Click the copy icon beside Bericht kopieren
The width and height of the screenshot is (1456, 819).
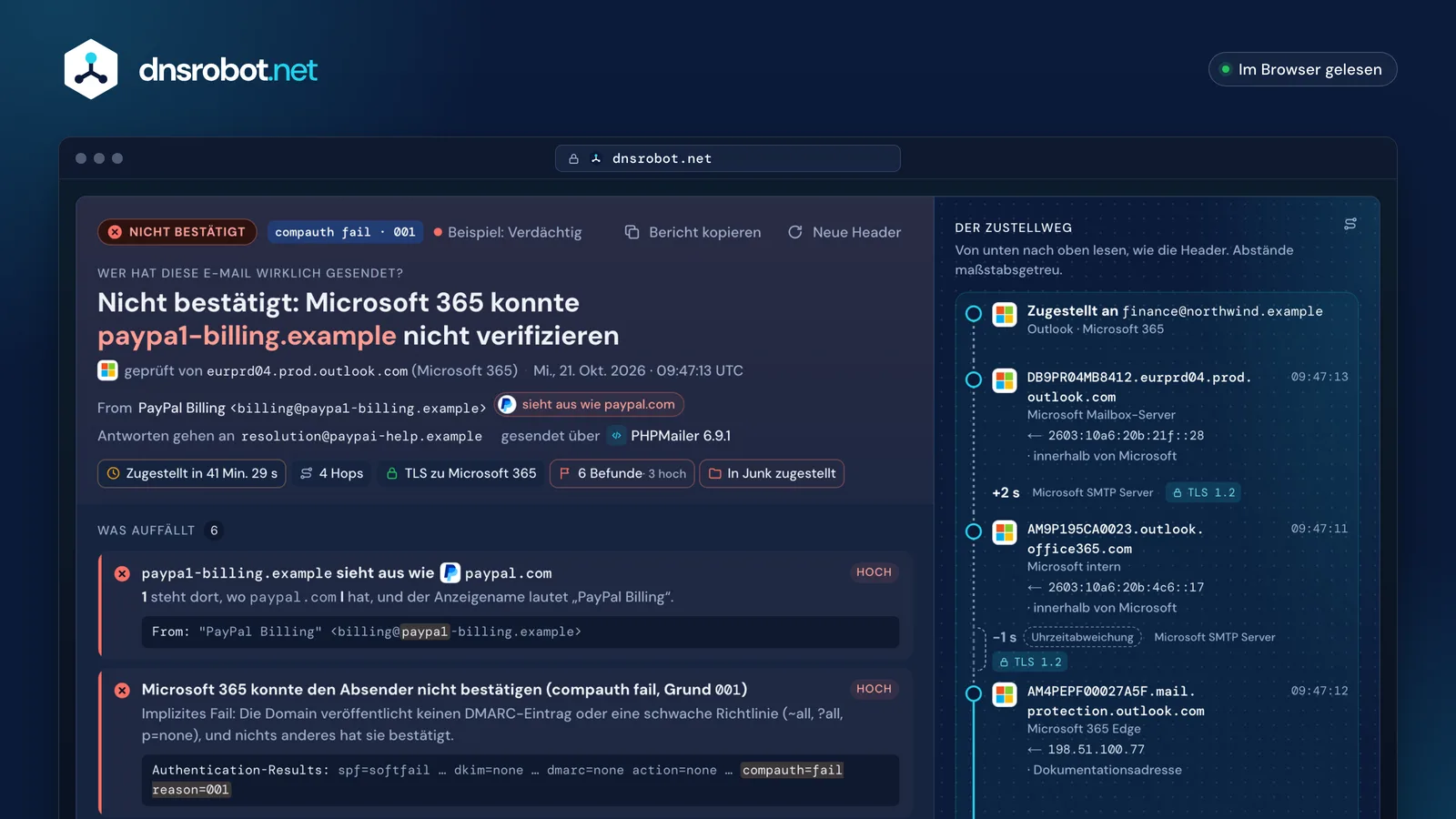(632, 232)
